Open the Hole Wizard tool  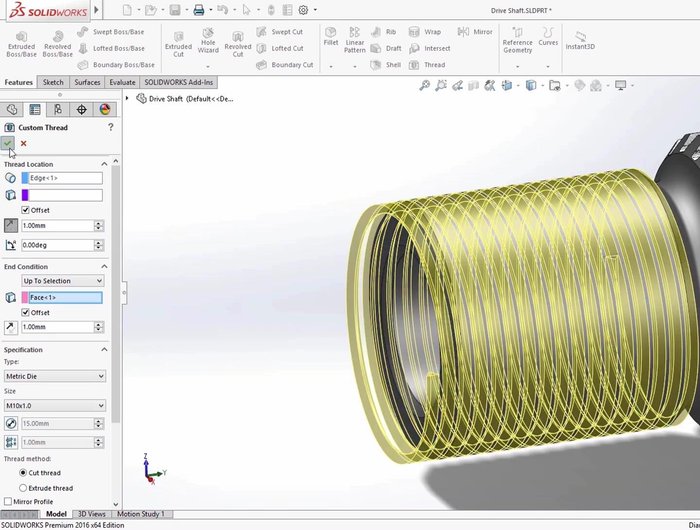[x=207, y=44]
